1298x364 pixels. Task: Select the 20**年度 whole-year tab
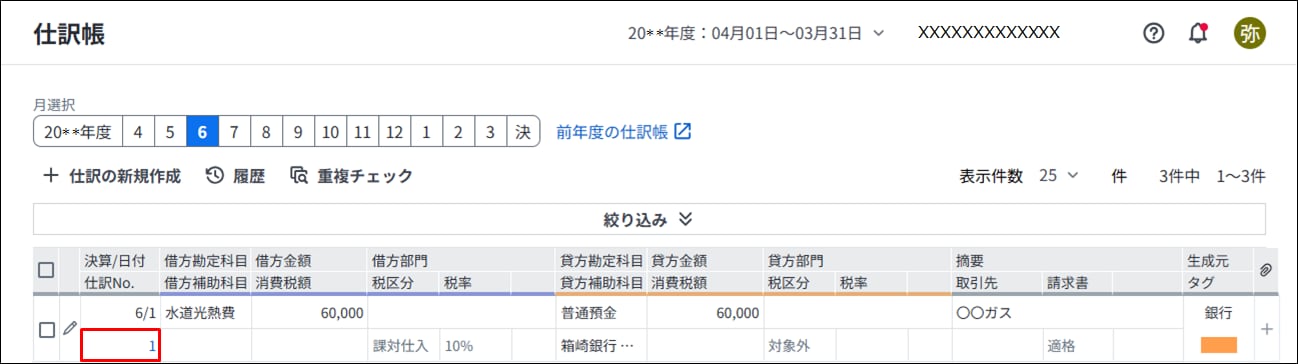tap(78, 131)
